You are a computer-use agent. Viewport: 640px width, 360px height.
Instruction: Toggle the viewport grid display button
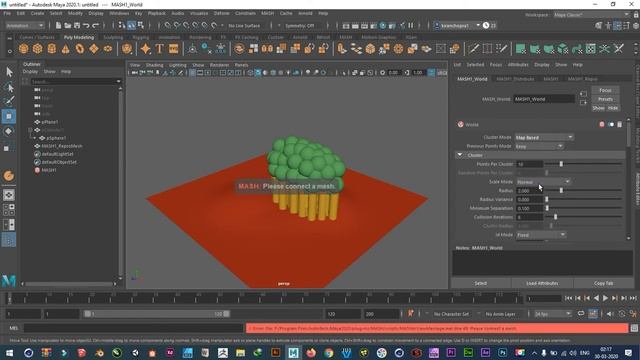pyautogui.click(x=192, y=73)
